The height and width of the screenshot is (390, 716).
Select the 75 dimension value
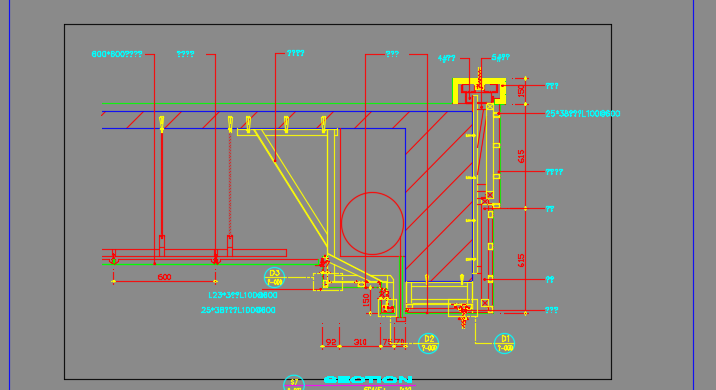387,342
